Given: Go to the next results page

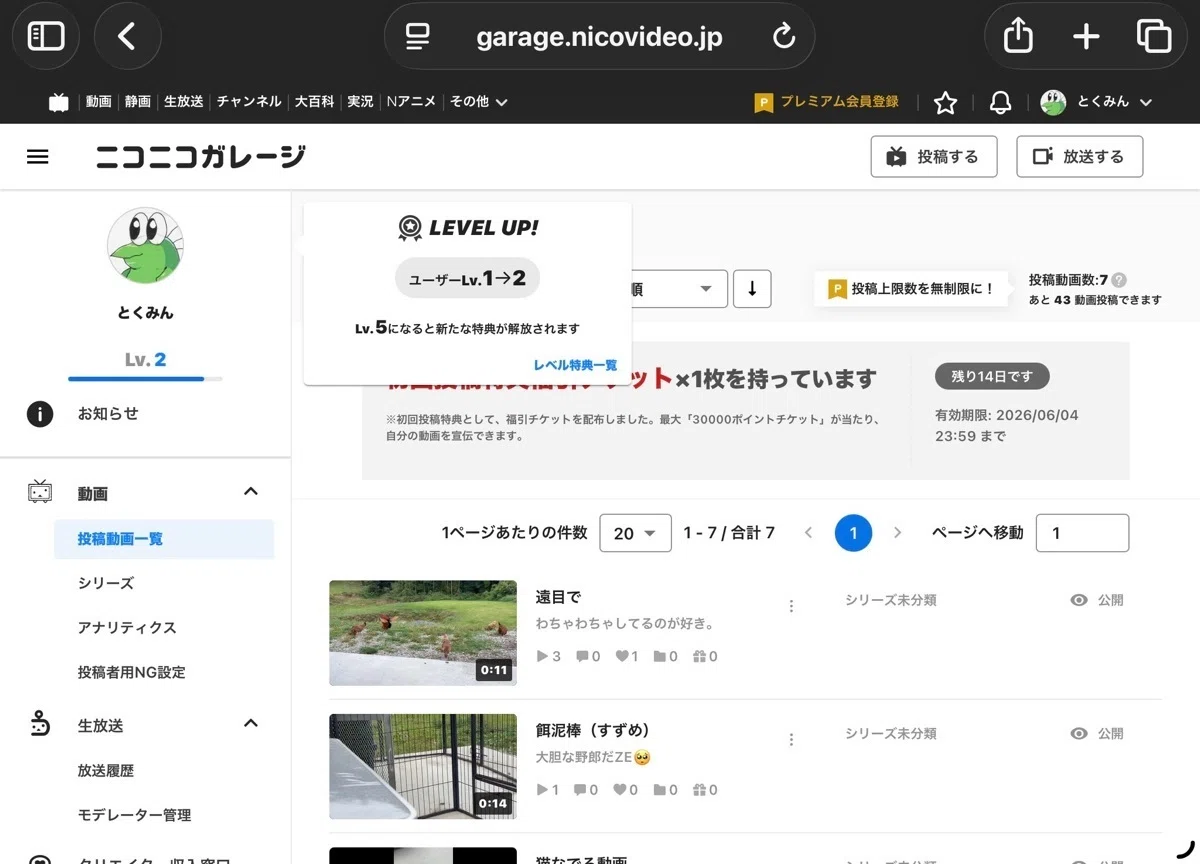Looking at the screenshot, I should pos(897,533).
